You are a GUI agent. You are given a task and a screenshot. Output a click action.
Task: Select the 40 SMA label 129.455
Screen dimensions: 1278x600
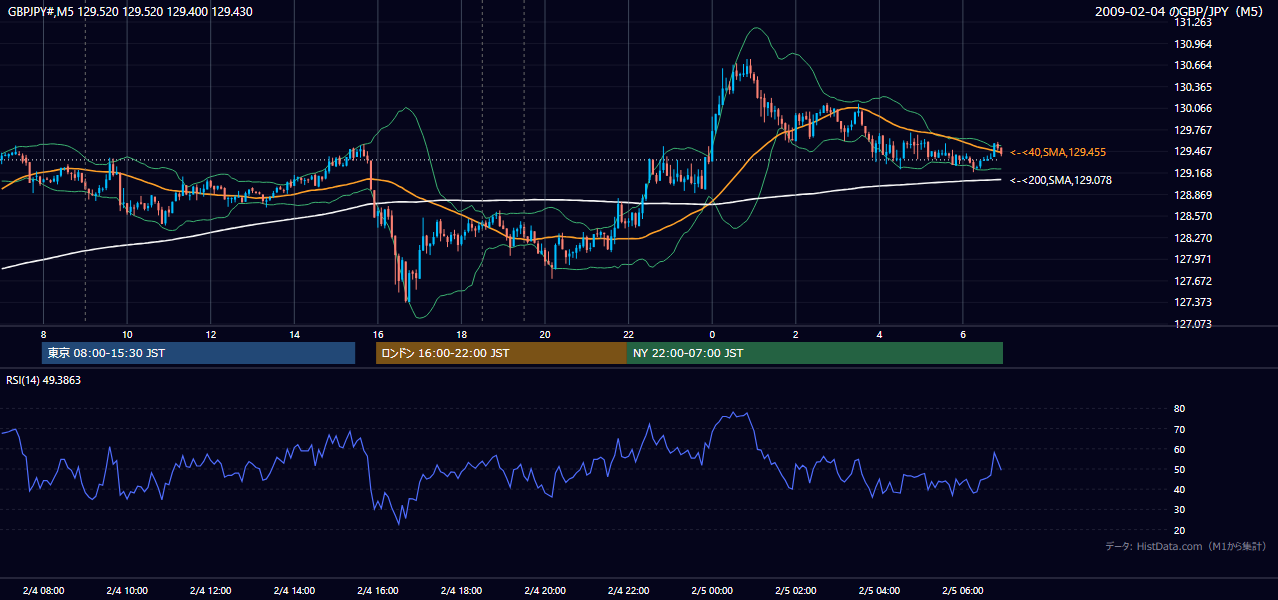pyautogui.click(x=1057, y=152)
